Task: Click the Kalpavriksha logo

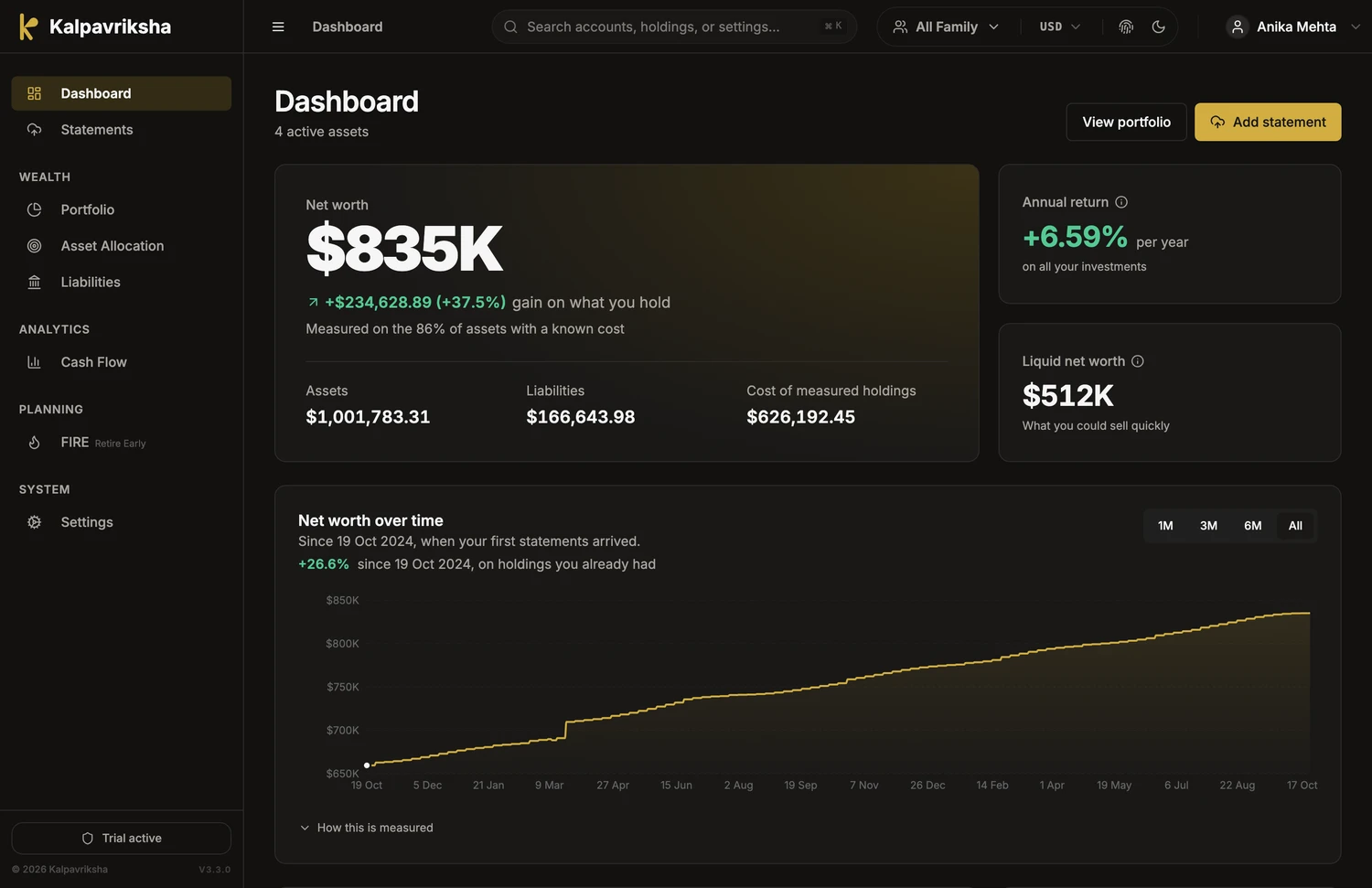Action: click(95, 27)
